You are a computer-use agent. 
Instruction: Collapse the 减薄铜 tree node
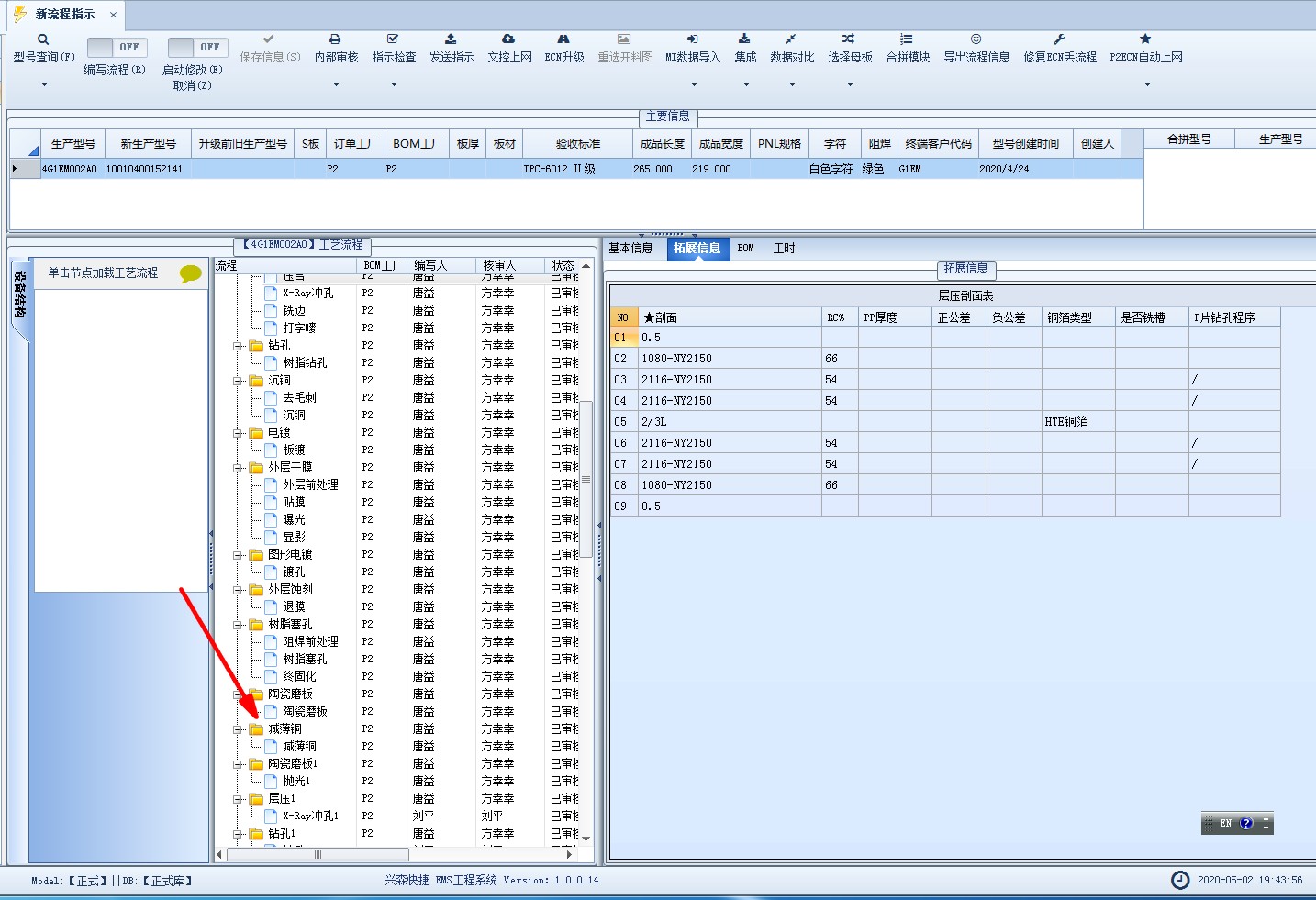[x=238, y=729]
